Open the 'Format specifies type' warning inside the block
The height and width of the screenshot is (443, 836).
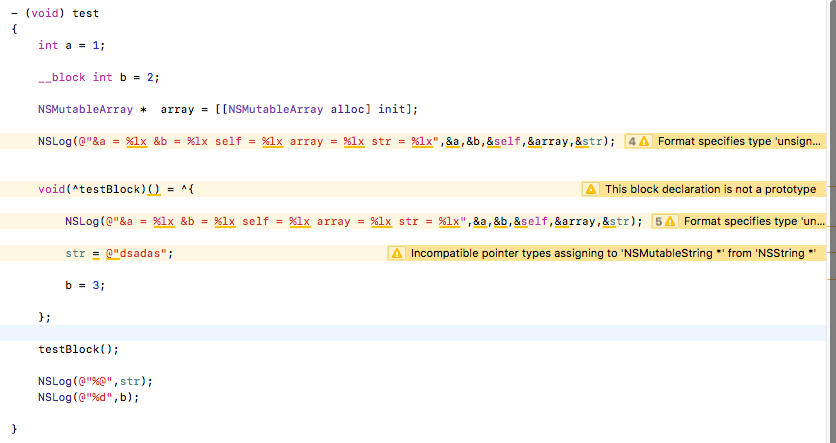(754, 221)
